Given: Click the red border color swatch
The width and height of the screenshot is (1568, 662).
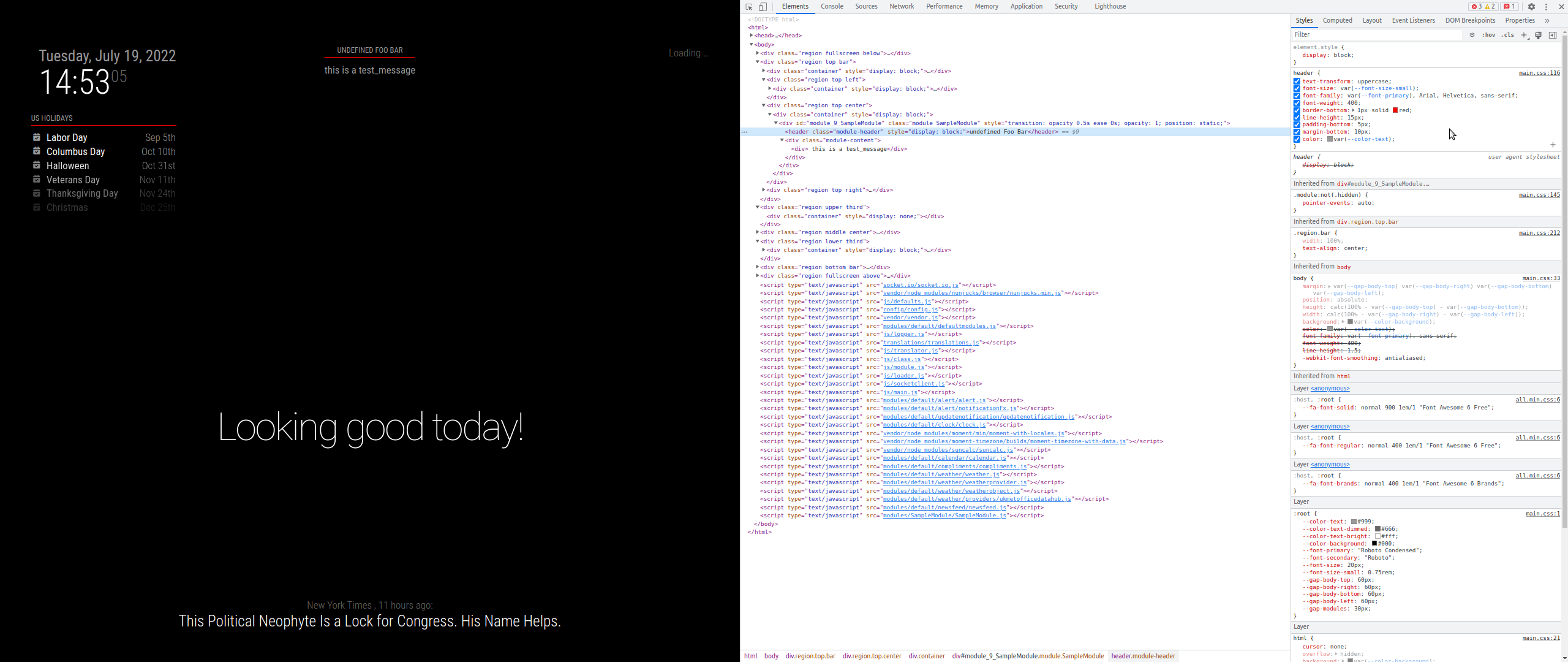Looking at the screenshot, I should (1395, 110).
